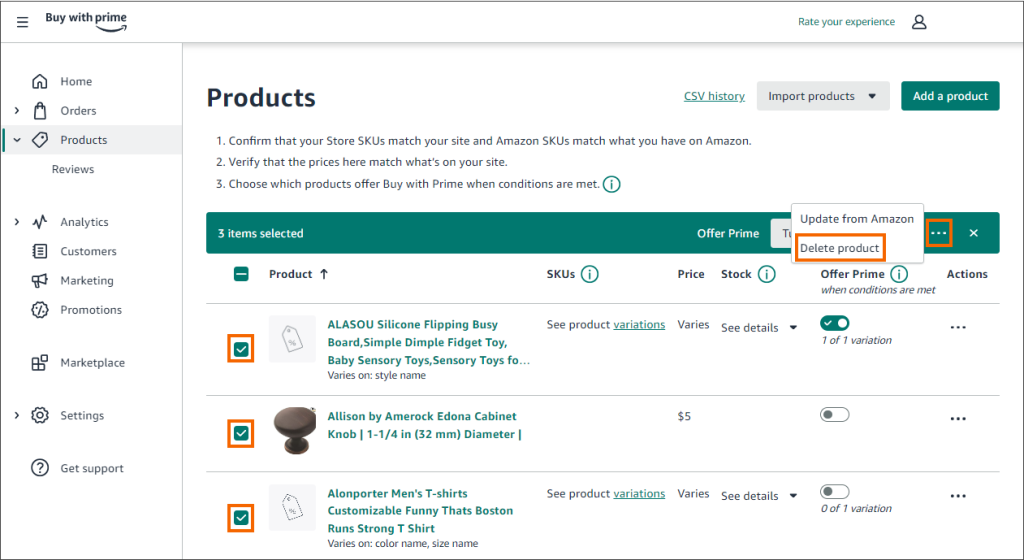Click the Marketing megaphone icon
This screenshot has width=1024, height=560.
(40, 281)
